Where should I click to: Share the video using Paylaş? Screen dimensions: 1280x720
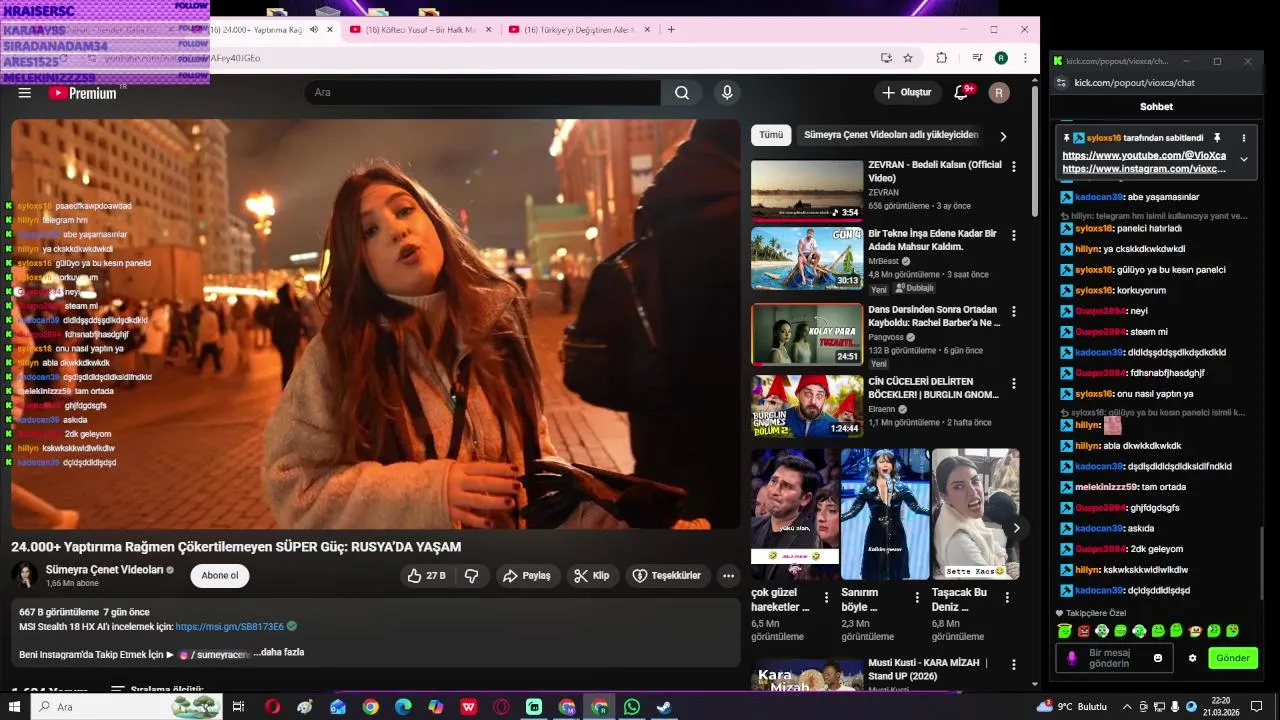click(x=527, y=576)
